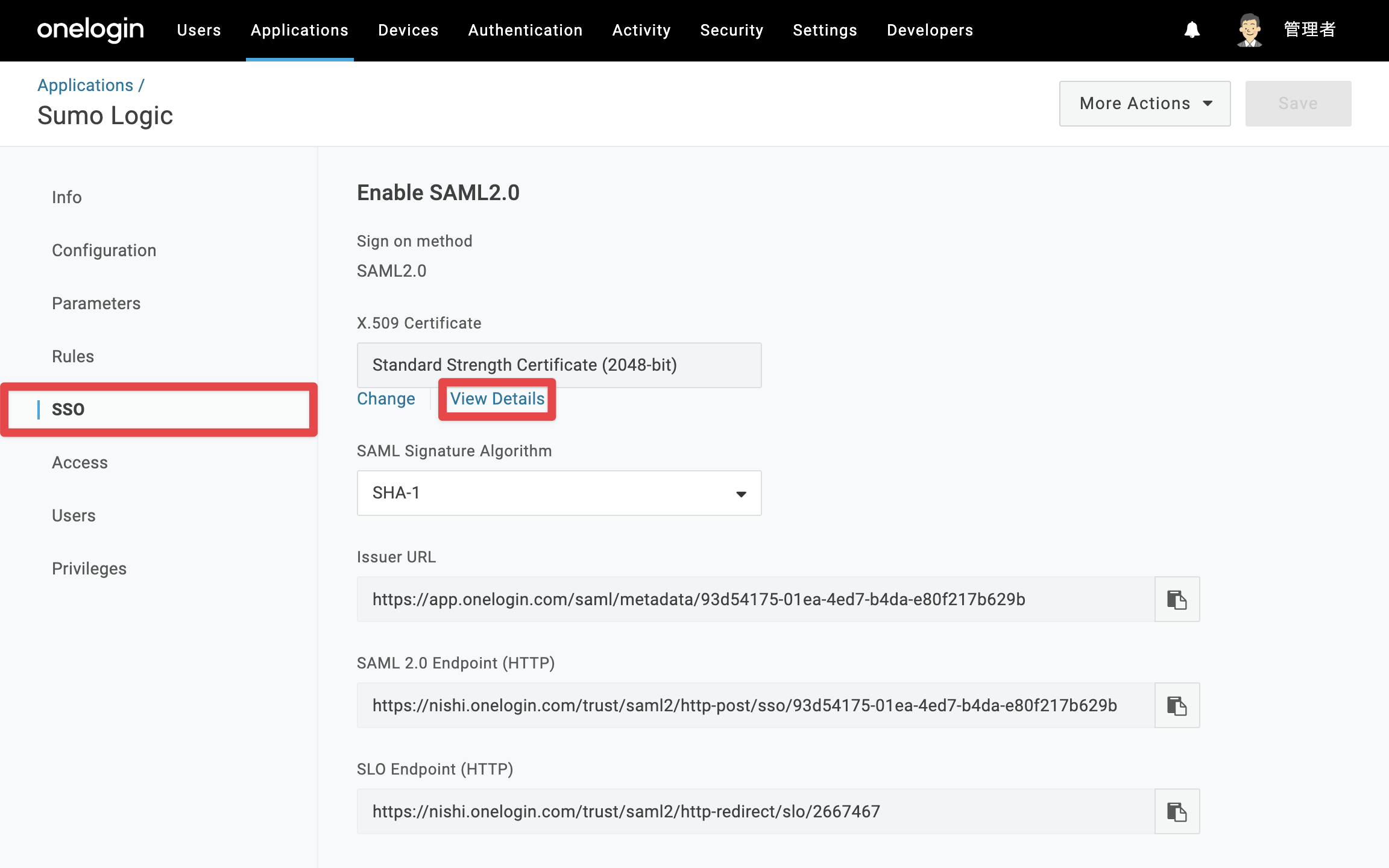
Task: Go to OneLogin home via logo
Action: tap(90, 30)
